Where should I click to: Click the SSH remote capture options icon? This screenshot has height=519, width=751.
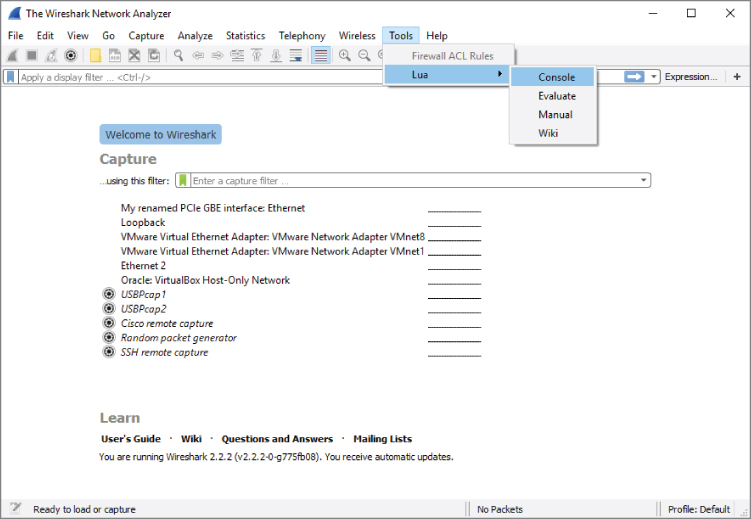109,352
